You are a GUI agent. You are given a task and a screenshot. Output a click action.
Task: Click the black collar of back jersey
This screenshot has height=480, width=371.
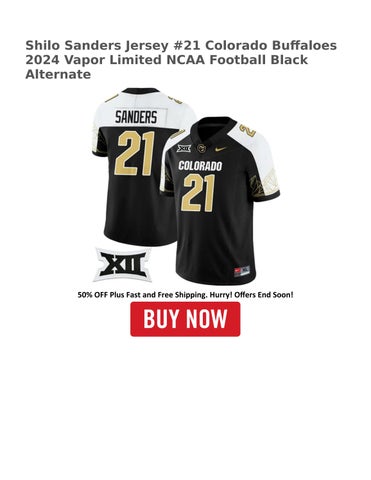[x=140, y=91]
